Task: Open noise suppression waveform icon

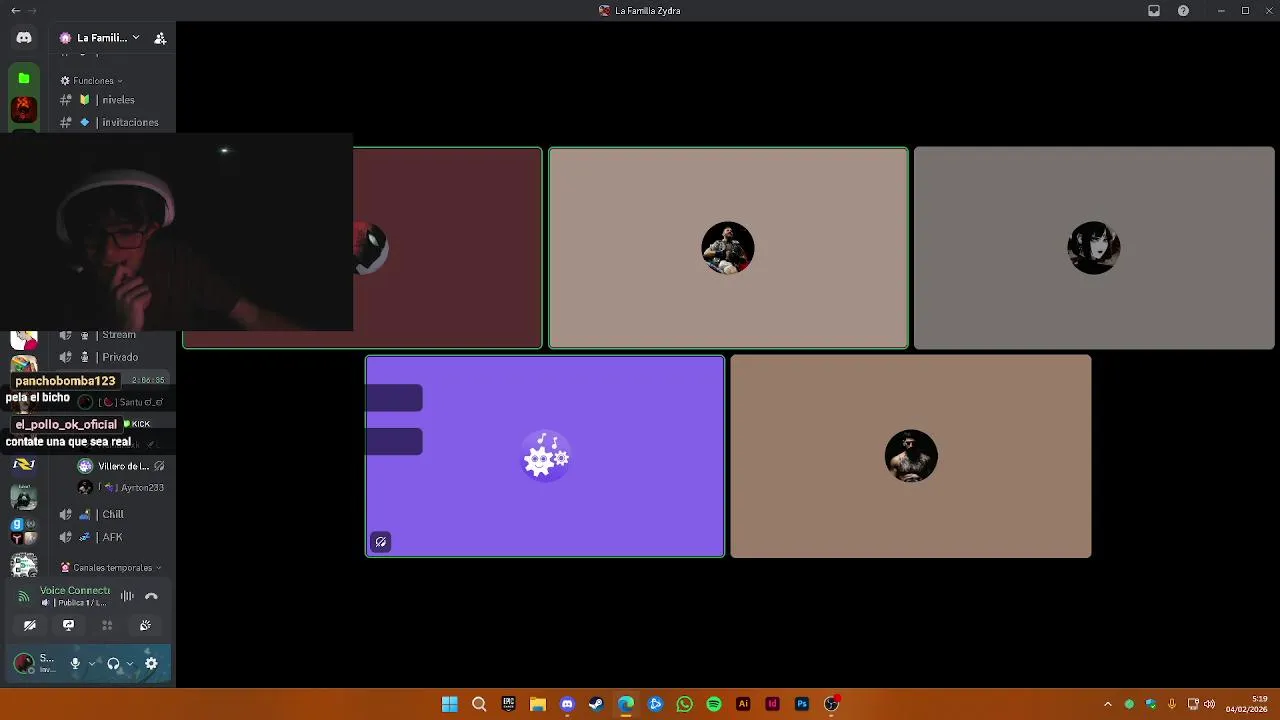Action: [127, 596]
